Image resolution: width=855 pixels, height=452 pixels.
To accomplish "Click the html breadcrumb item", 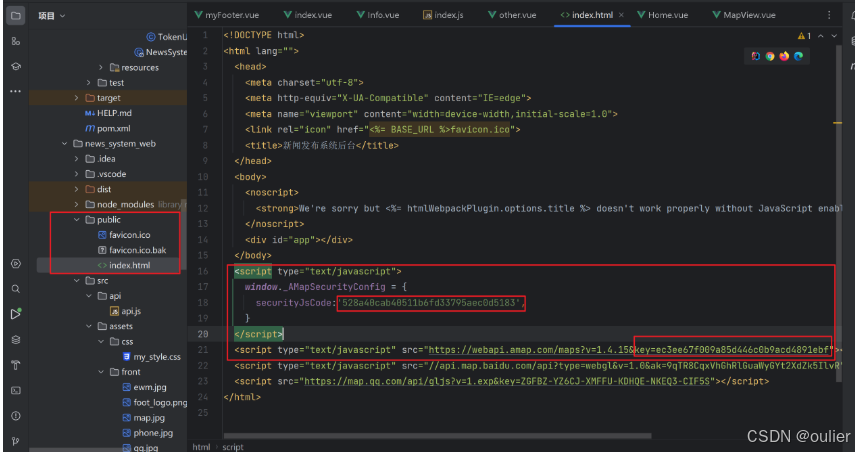I will [x=201, y=447].
